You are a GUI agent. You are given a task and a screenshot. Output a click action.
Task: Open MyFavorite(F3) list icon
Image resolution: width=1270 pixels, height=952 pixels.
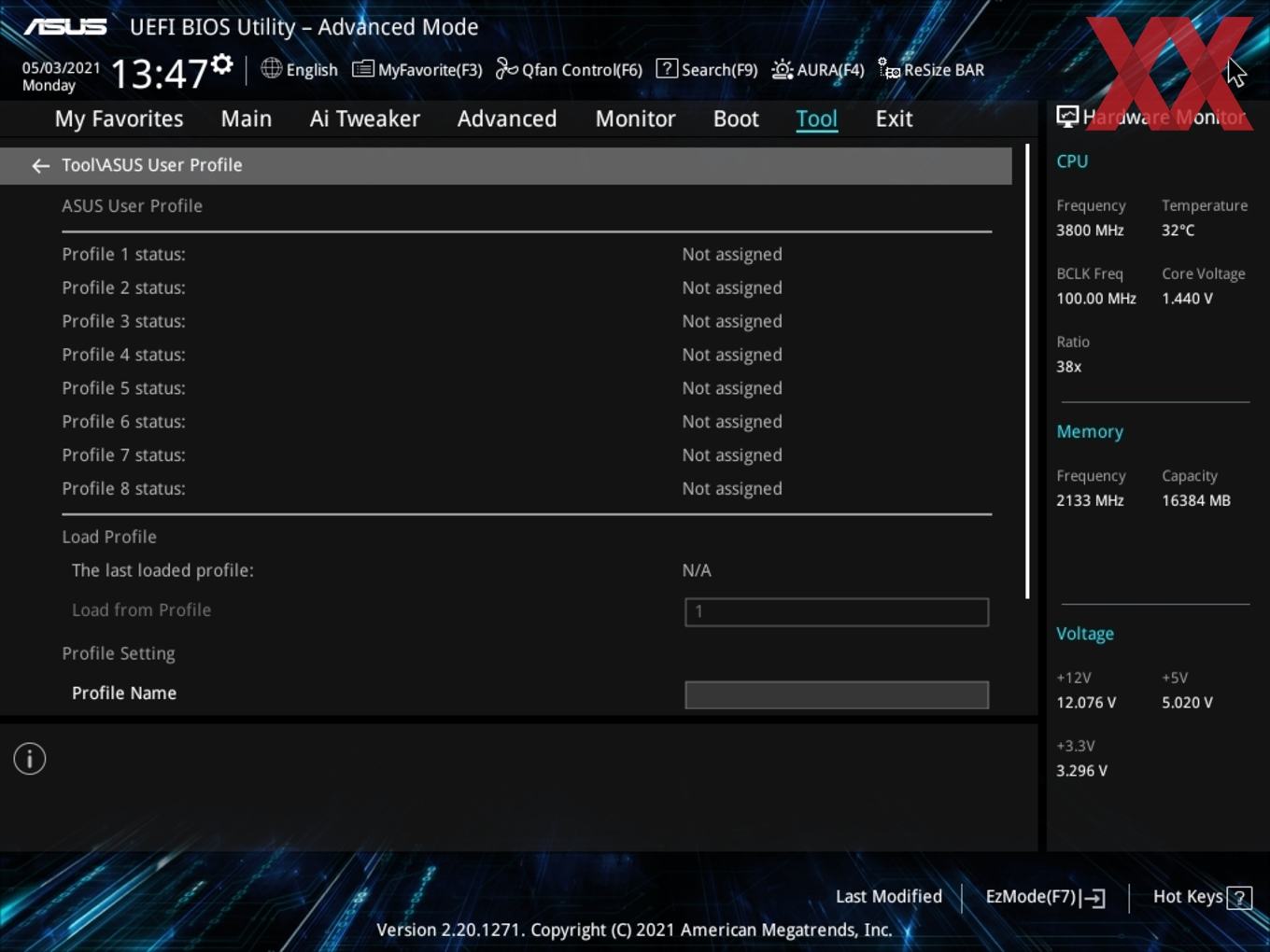363,69
